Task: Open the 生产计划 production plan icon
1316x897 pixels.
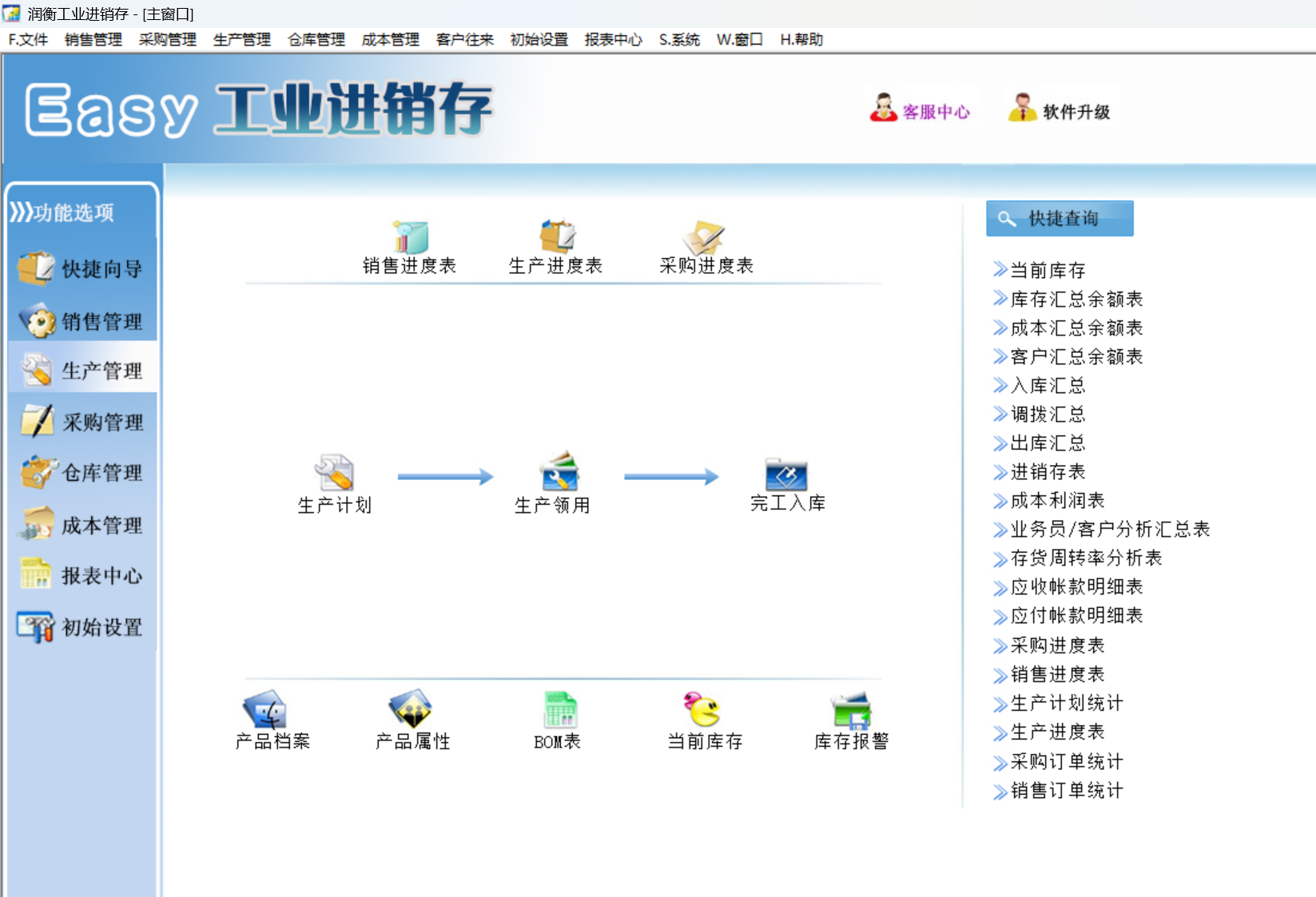Action: (335, 472)
